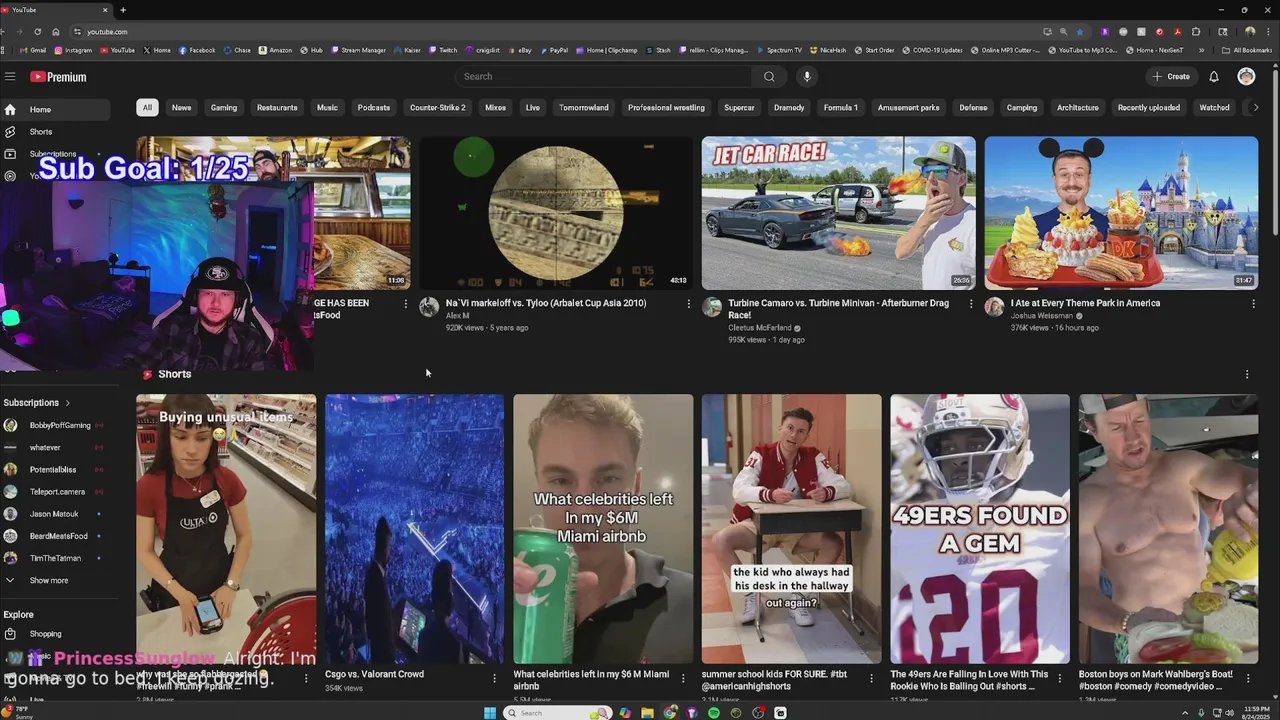Click the YouTube search field
1280x720 pixels.
(603, 76)
